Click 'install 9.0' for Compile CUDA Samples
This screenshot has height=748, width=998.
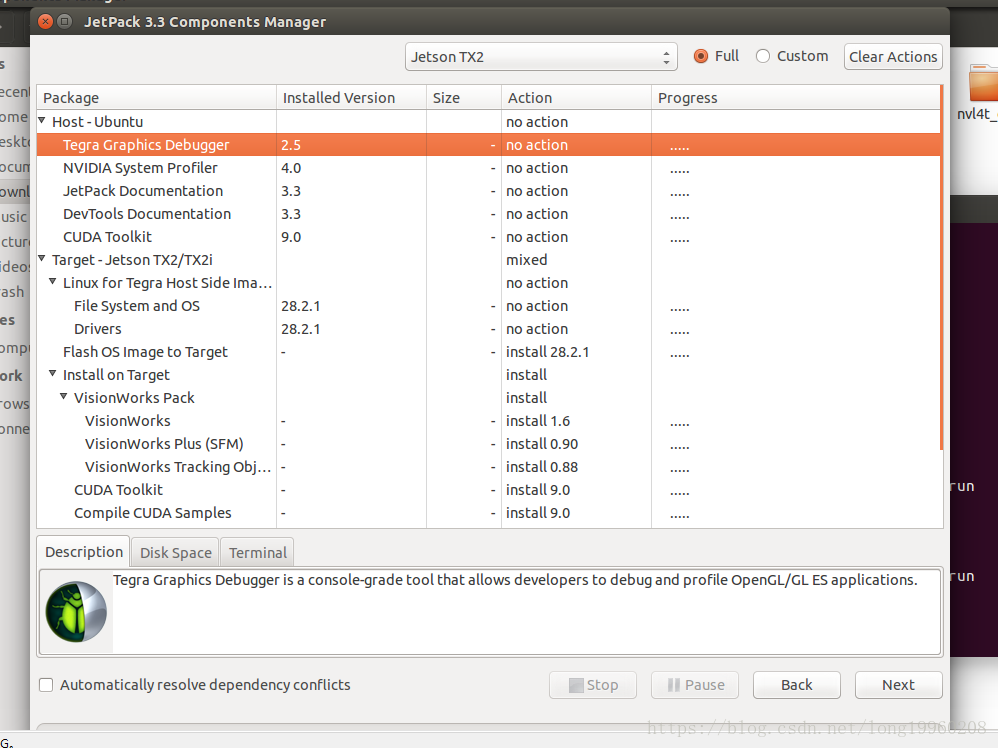point(576,513)
